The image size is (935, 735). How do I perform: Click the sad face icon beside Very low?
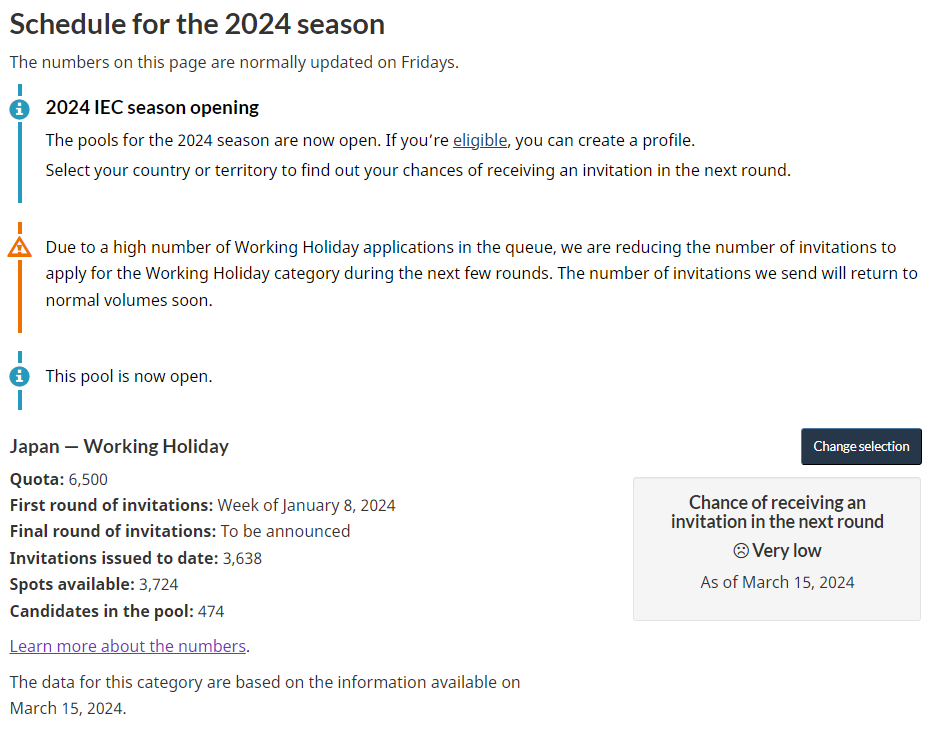tap(741, 551)
